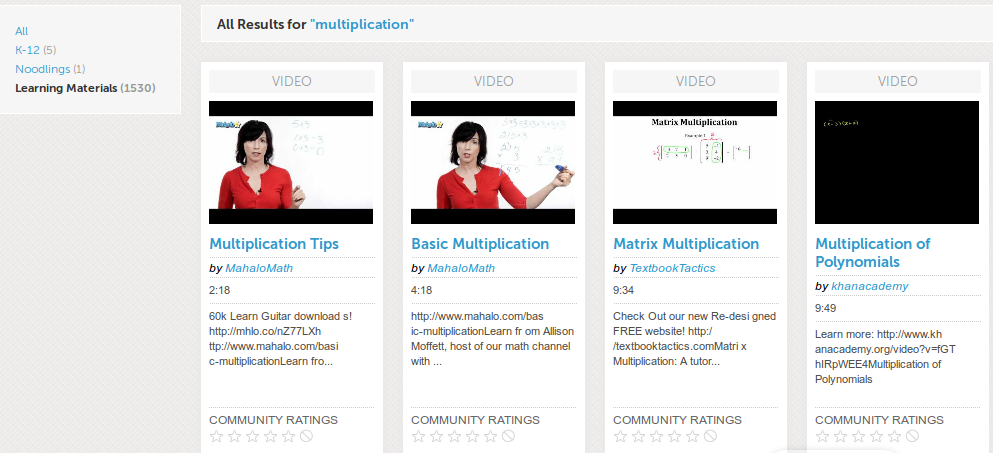Open the Matrix Multiplication title link
The width and height of the screenshot is (993, 453).
pyautogui.click(x=686, y=244)
